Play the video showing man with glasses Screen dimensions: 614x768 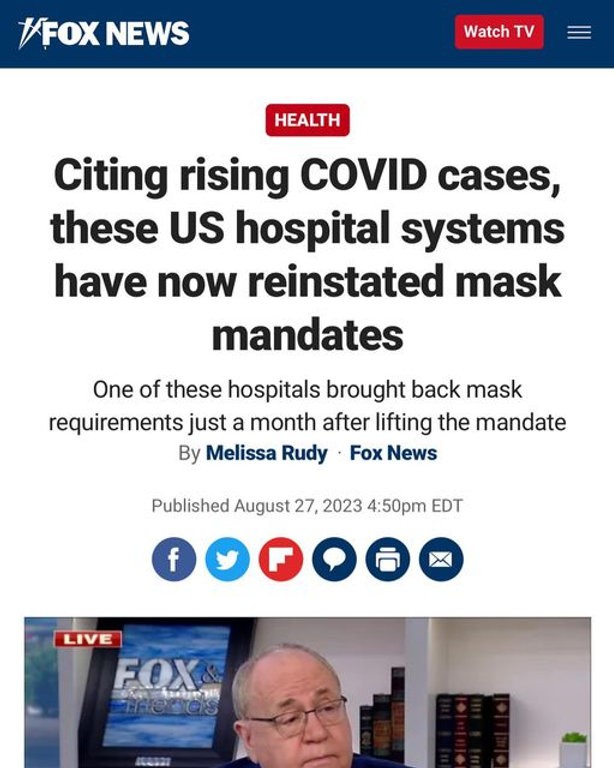[307, 693]
